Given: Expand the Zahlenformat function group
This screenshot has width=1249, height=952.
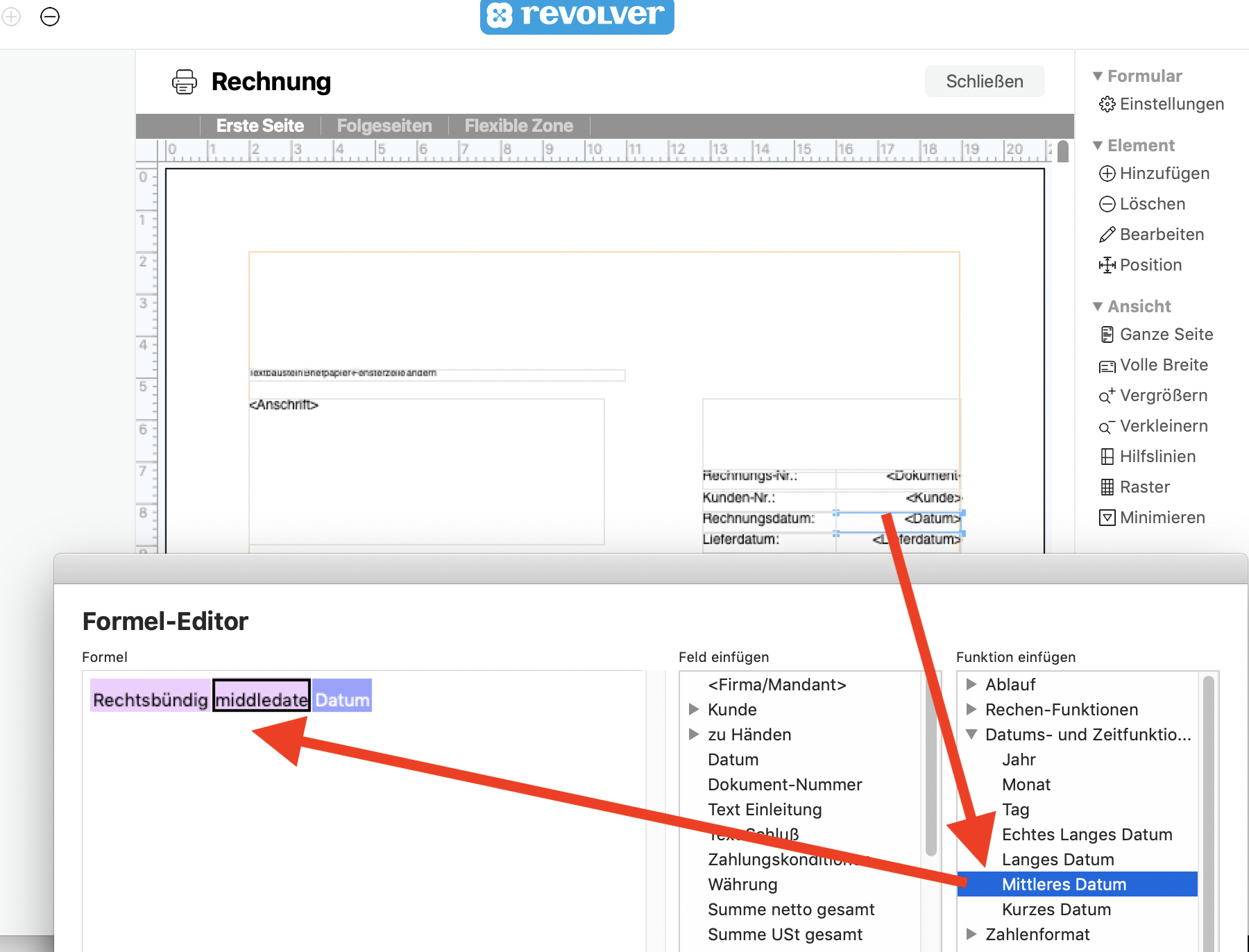Looking at the screenshot, I should pos(971,934).
